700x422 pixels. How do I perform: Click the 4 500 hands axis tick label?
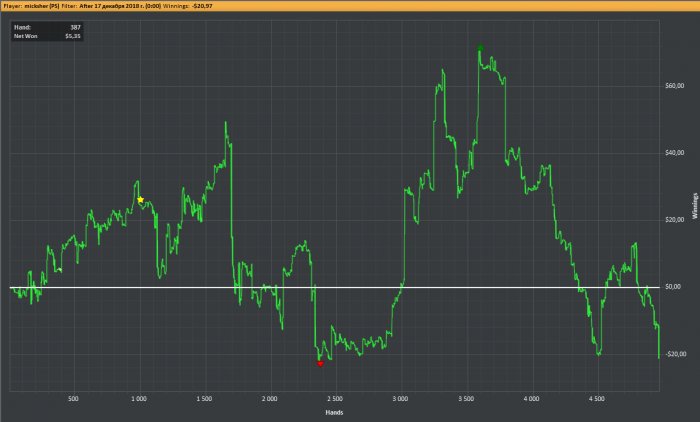(x=597, y=399)
